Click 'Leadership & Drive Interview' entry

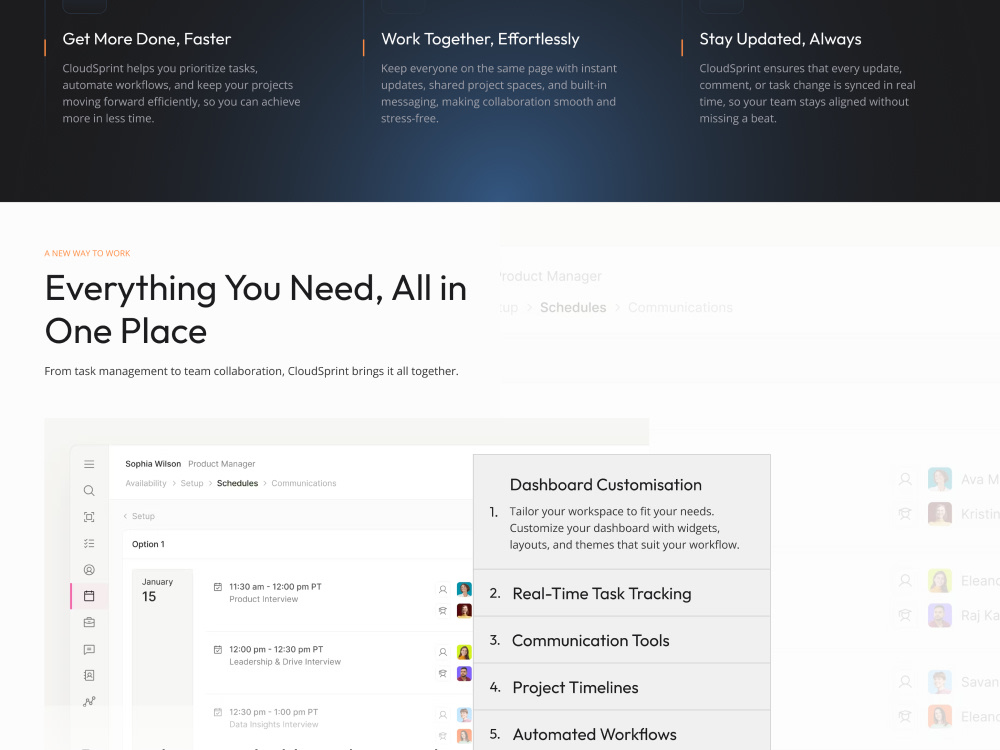coord(284,662)
